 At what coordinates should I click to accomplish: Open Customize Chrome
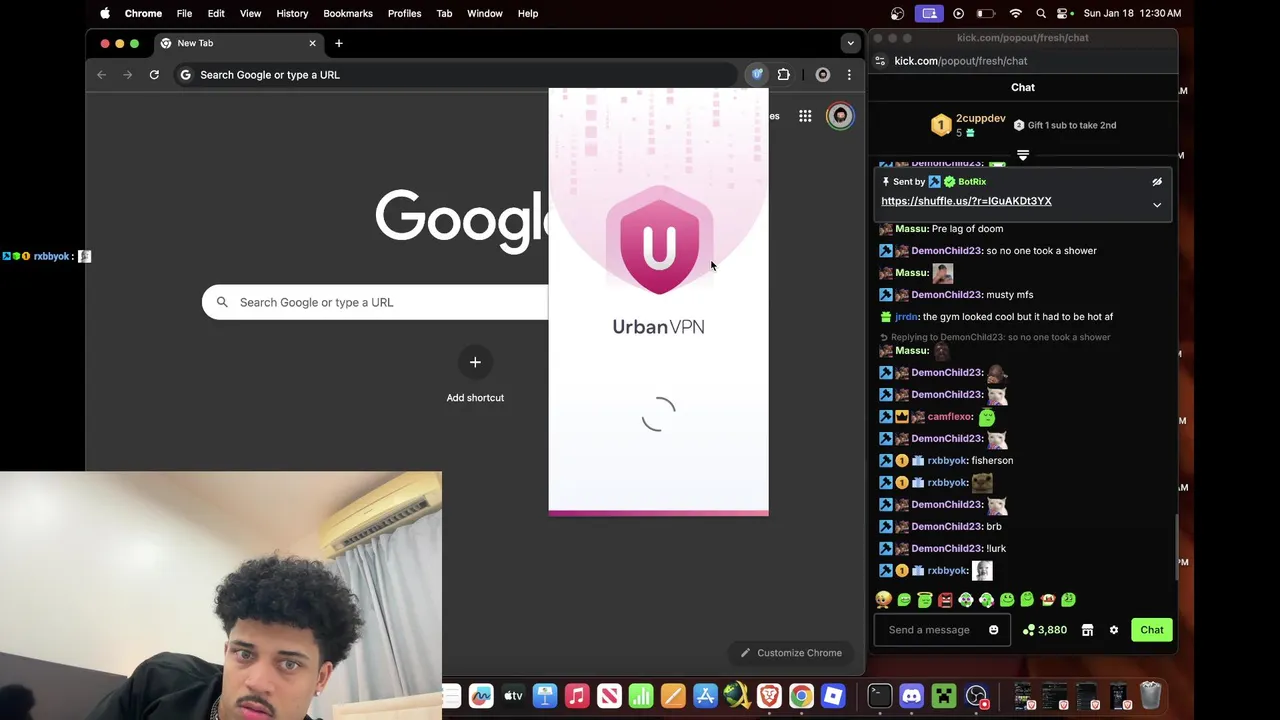coord(791,653)
